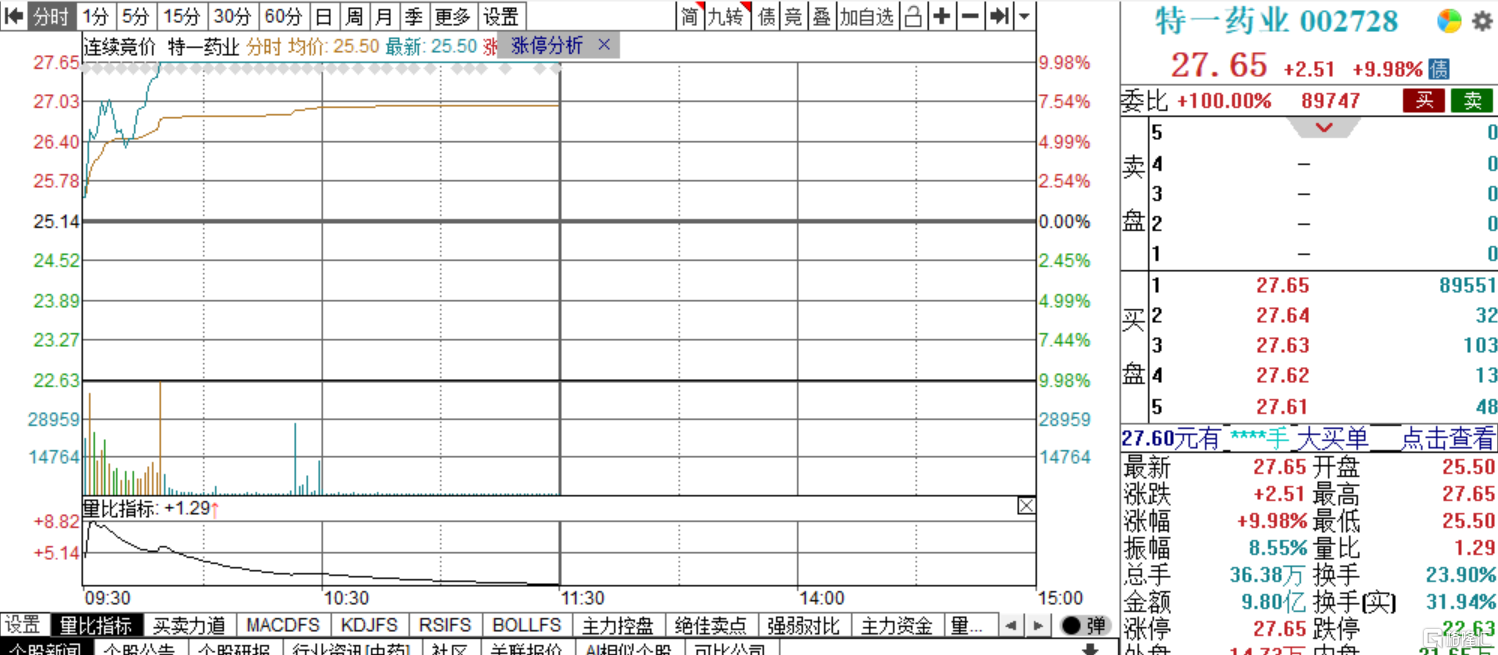Click the 叠 overlay toolbar icon
Viewport: 1498px width, 655px height.
(x=821, y=16)
